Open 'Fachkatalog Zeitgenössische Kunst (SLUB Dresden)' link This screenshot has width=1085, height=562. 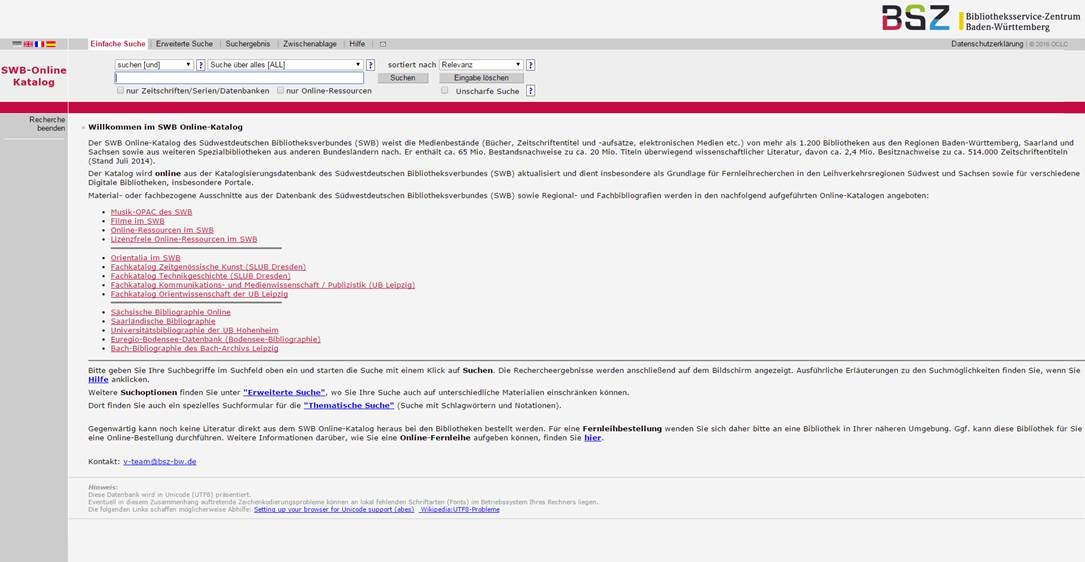208,266
